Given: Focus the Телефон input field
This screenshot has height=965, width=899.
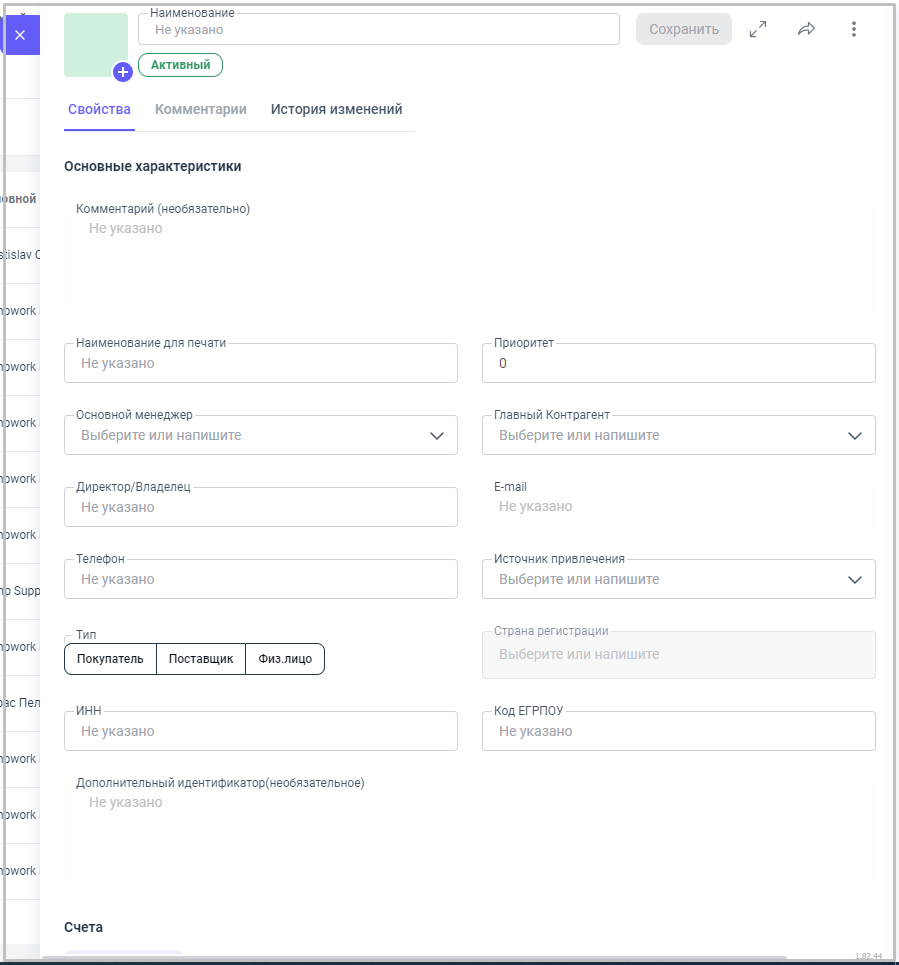Looking at the screenshot, I should click(260, 580).
